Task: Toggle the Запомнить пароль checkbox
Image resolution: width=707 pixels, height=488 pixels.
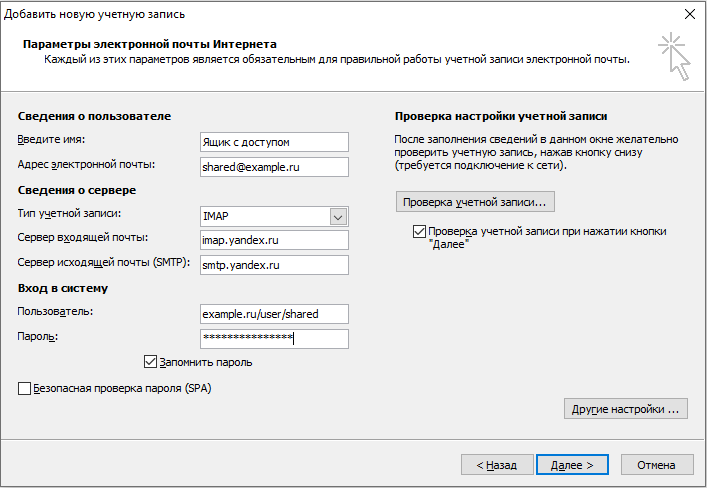Action: pos(151,362)
